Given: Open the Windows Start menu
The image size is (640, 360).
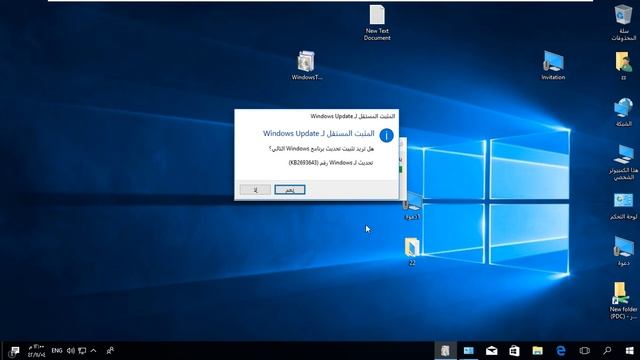Looking at the screenshot, I should tap(629, 351).
